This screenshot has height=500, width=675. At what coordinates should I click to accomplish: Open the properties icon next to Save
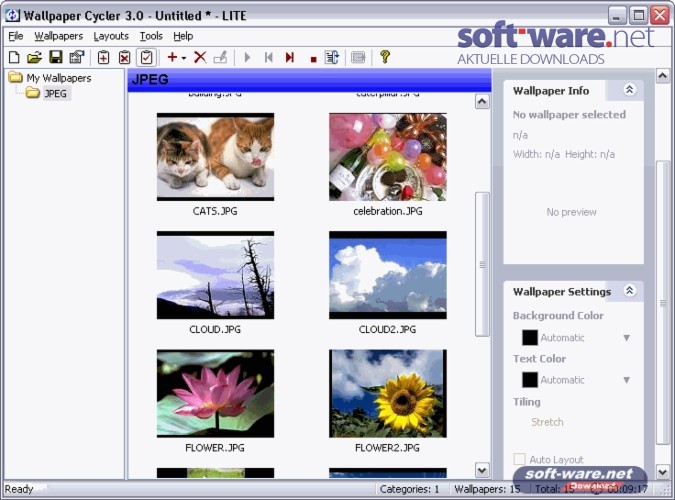tap(77, 57)
